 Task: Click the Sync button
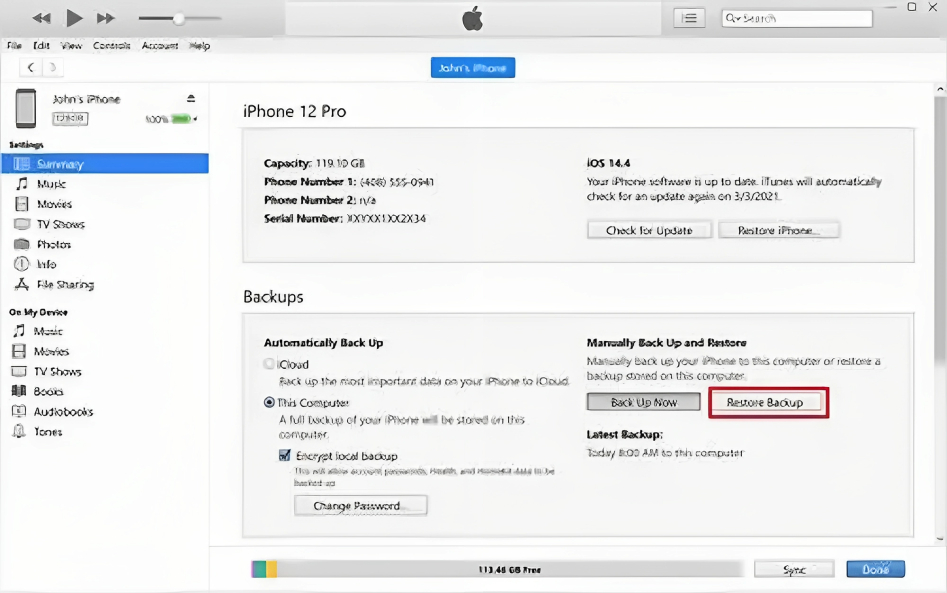794,569
